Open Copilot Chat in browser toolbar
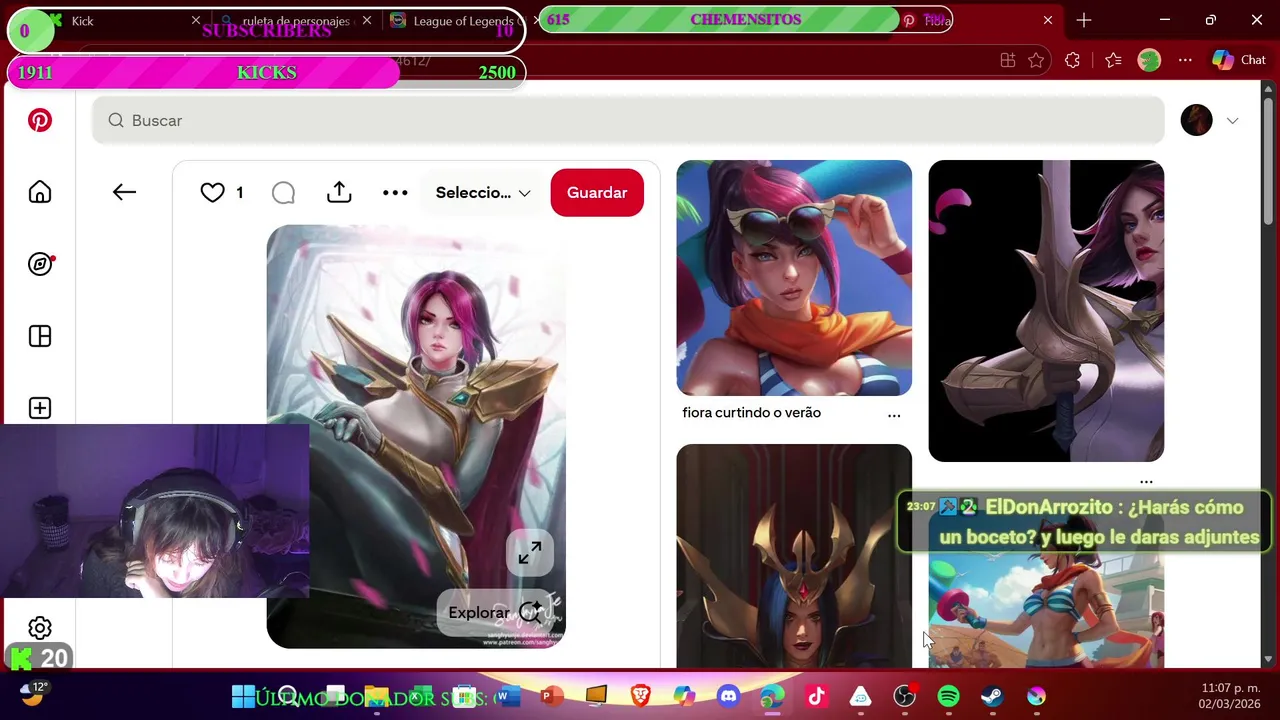Image resolution: width=1280 pixels, height=720 pixels. (x=1239, y=60)
